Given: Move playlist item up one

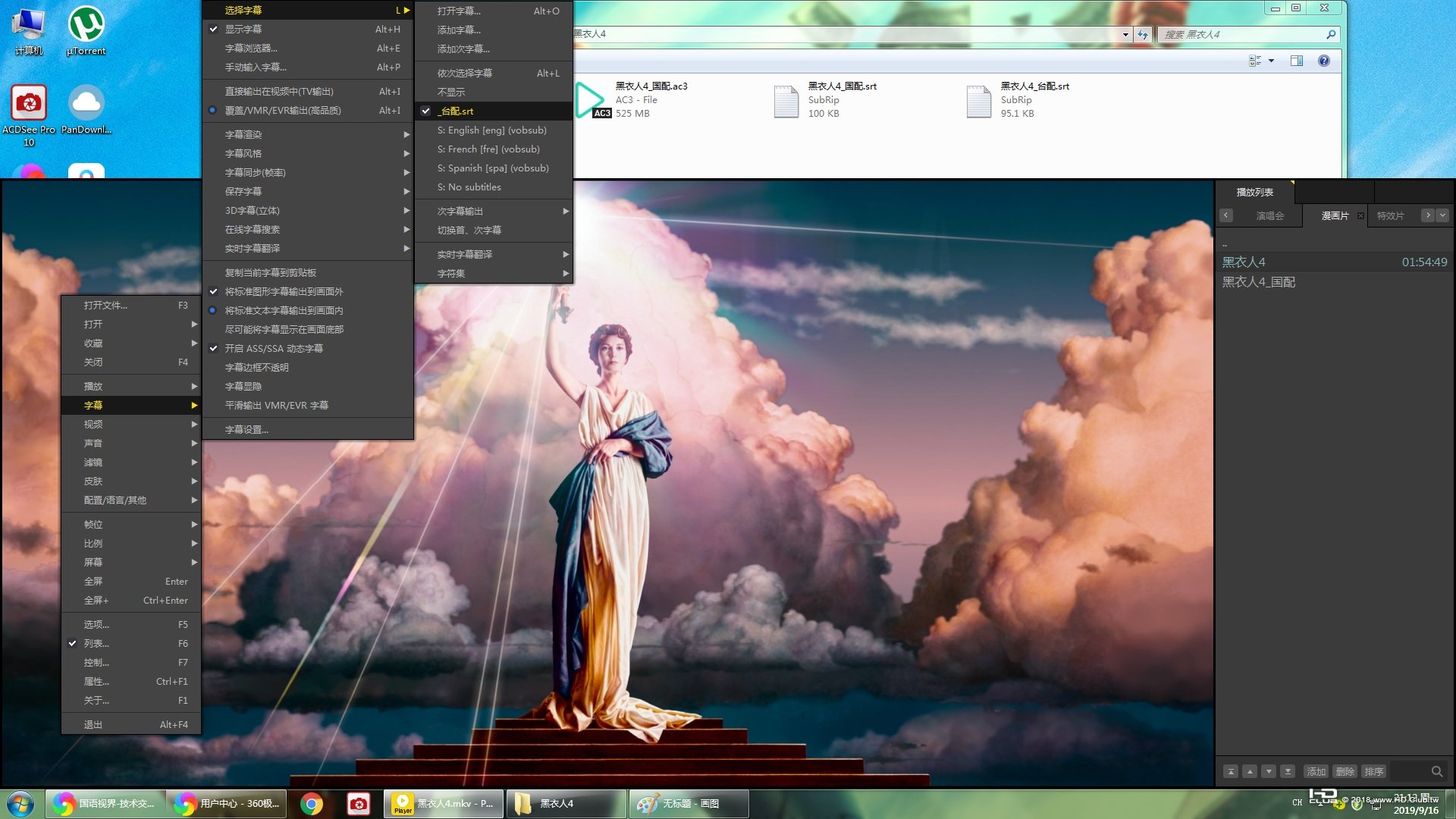Looking at the screenshot, I should (1250, 771).
